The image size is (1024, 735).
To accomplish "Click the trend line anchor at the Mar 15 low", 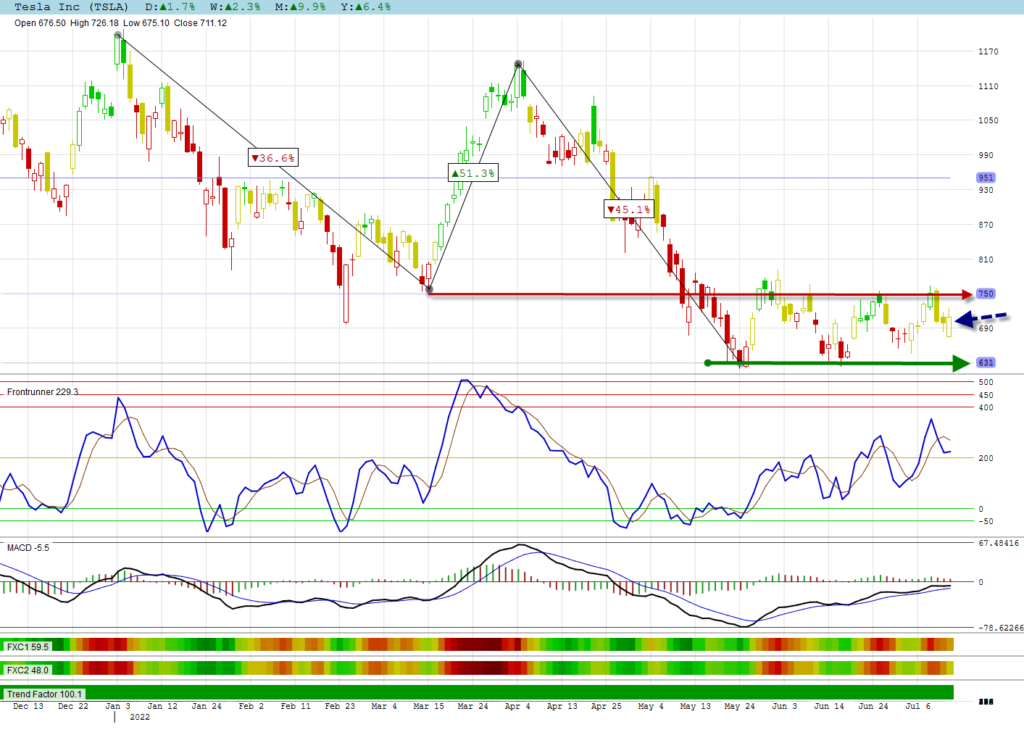I will (x=429, y=289).
